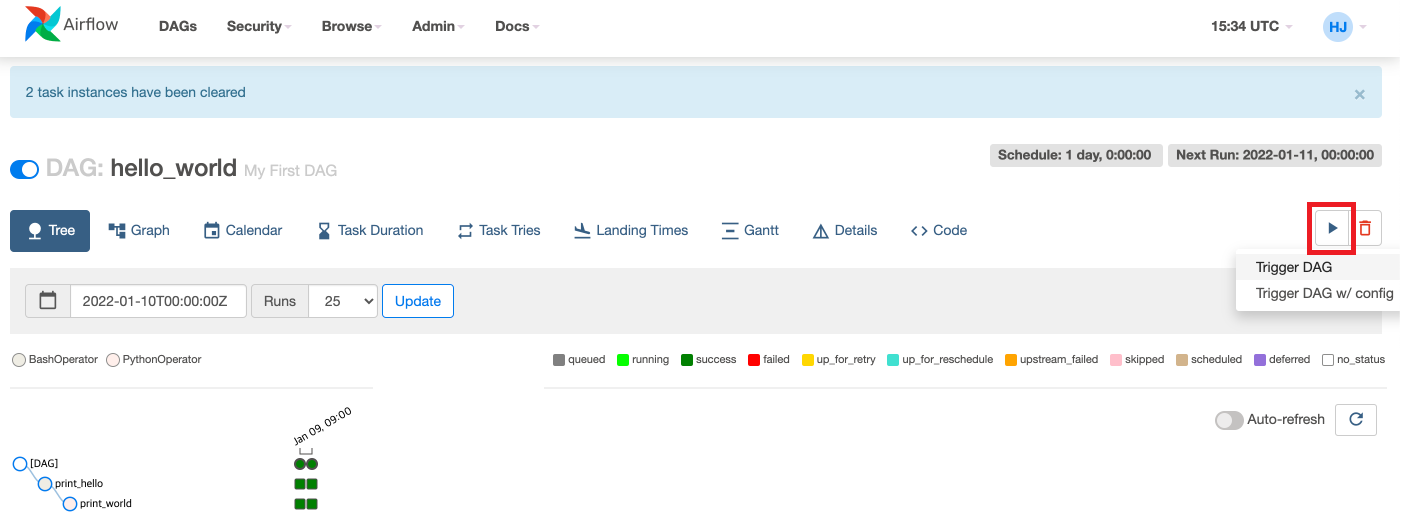Screen dimensions: 1402x515
Task: Open the Details tab
Action: coord(845,230)
